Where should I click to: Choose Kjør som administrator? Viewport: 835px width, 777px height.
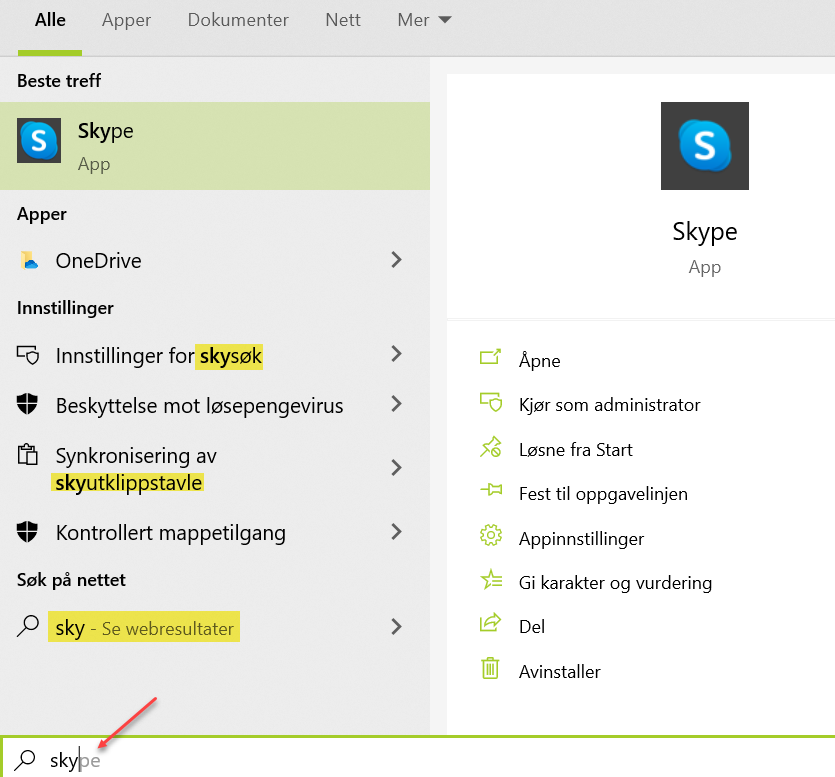pos(609,405)
